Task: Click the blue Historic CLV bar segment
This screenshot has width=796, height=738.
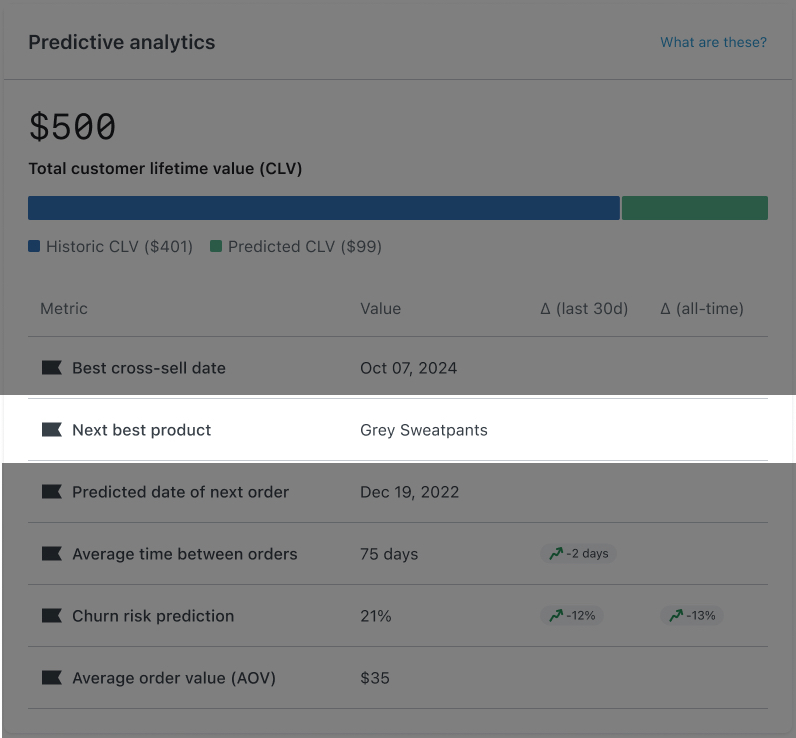Action: click(x=323, y=208)
